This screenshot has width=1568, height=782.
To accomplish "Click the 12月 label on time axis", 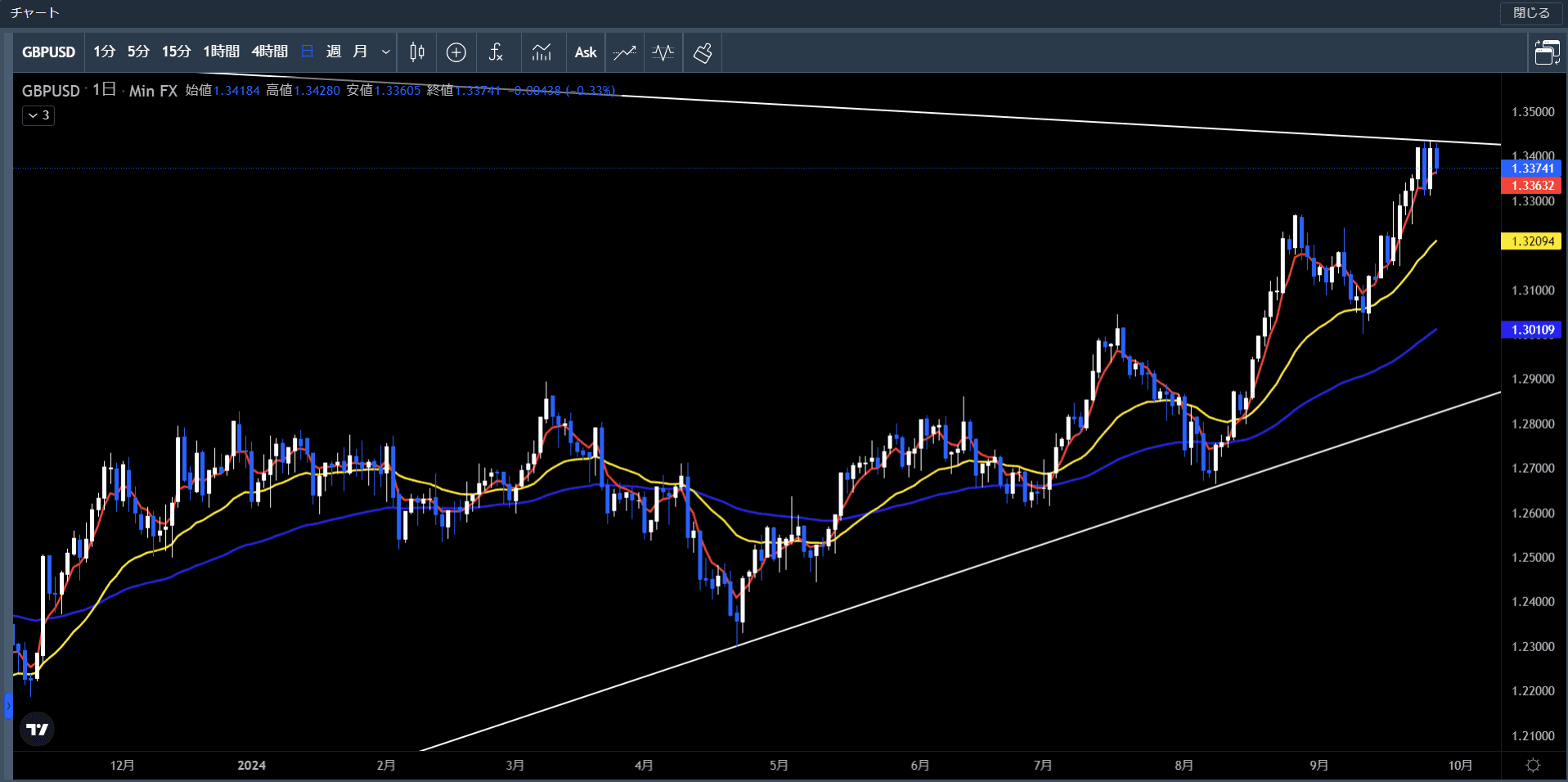I will click(122, 766).
